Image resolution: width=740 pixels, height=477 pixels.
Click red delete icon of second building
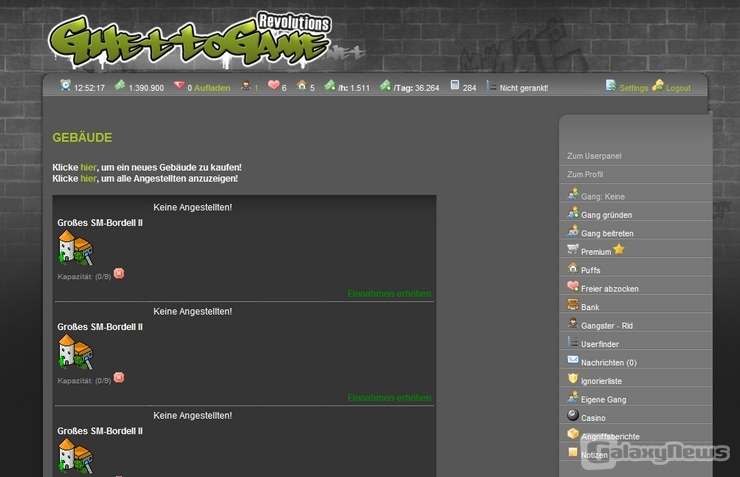pyautogui.click(x=119, y=377)
